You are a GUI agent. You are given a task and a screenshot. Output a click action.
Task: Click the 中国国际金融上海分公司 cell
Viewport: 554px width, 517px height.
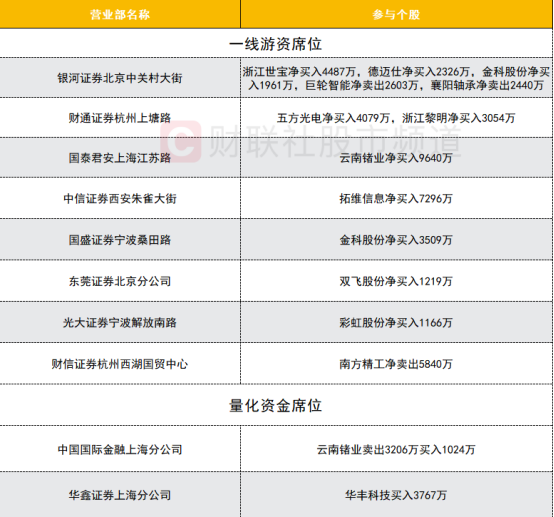120,449
